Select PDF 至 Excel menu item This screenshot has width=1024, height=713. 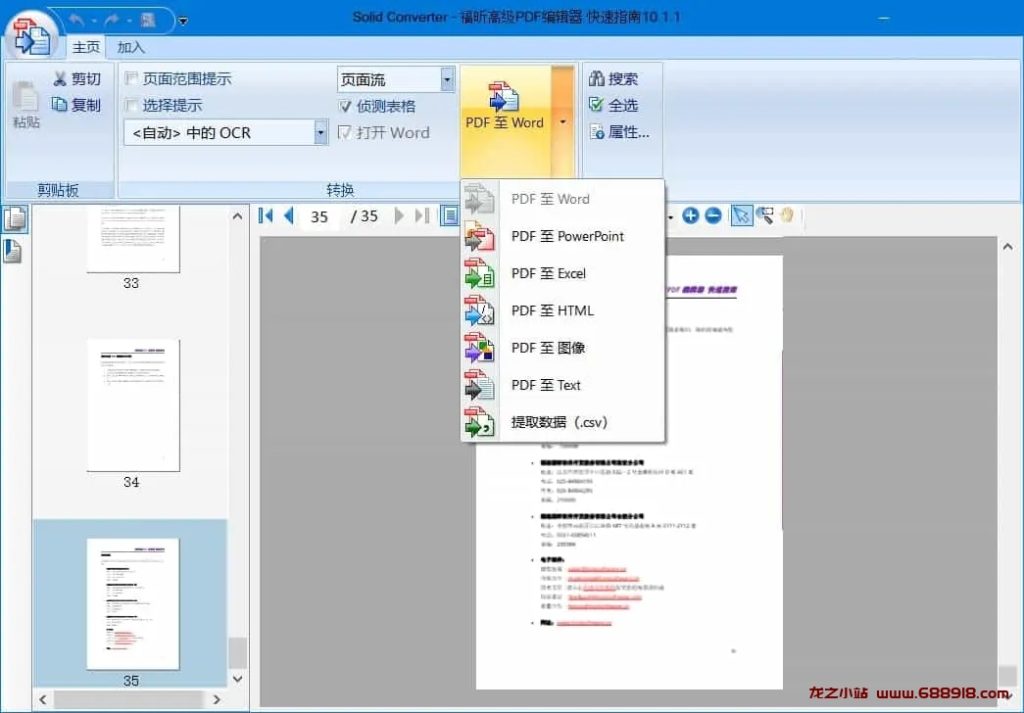[x=563, y=274]
